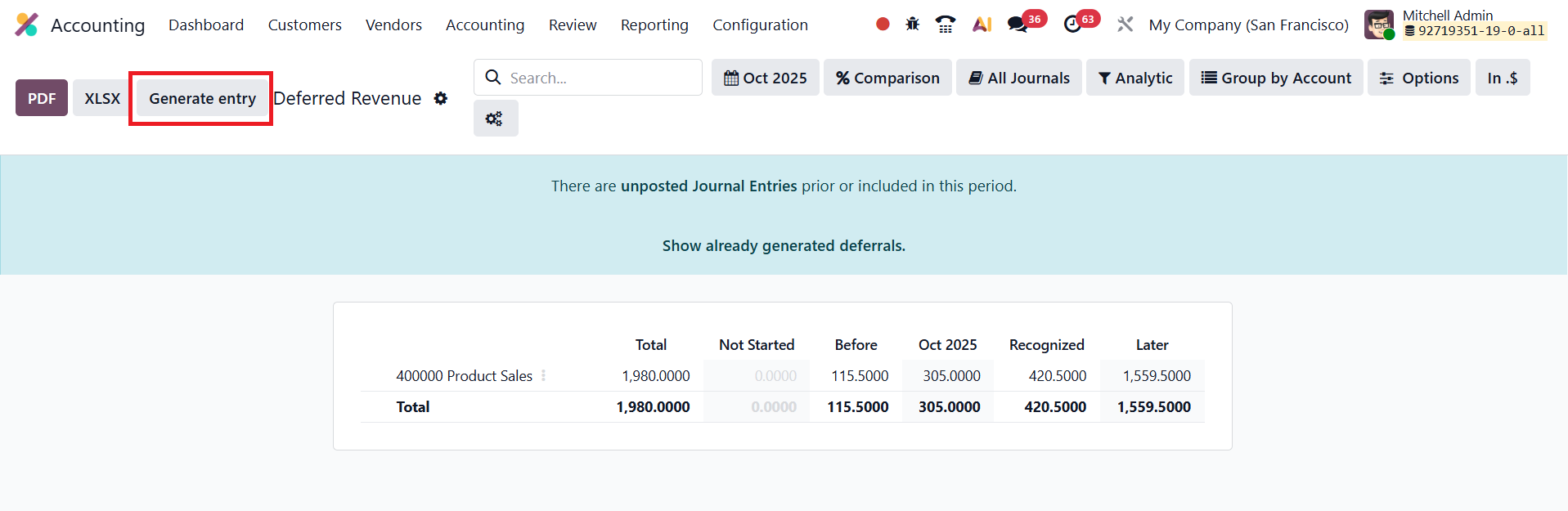Screen dimensions: 1568x511
Task: Open activities clock with 63 badge
Action: (1073, 25)
